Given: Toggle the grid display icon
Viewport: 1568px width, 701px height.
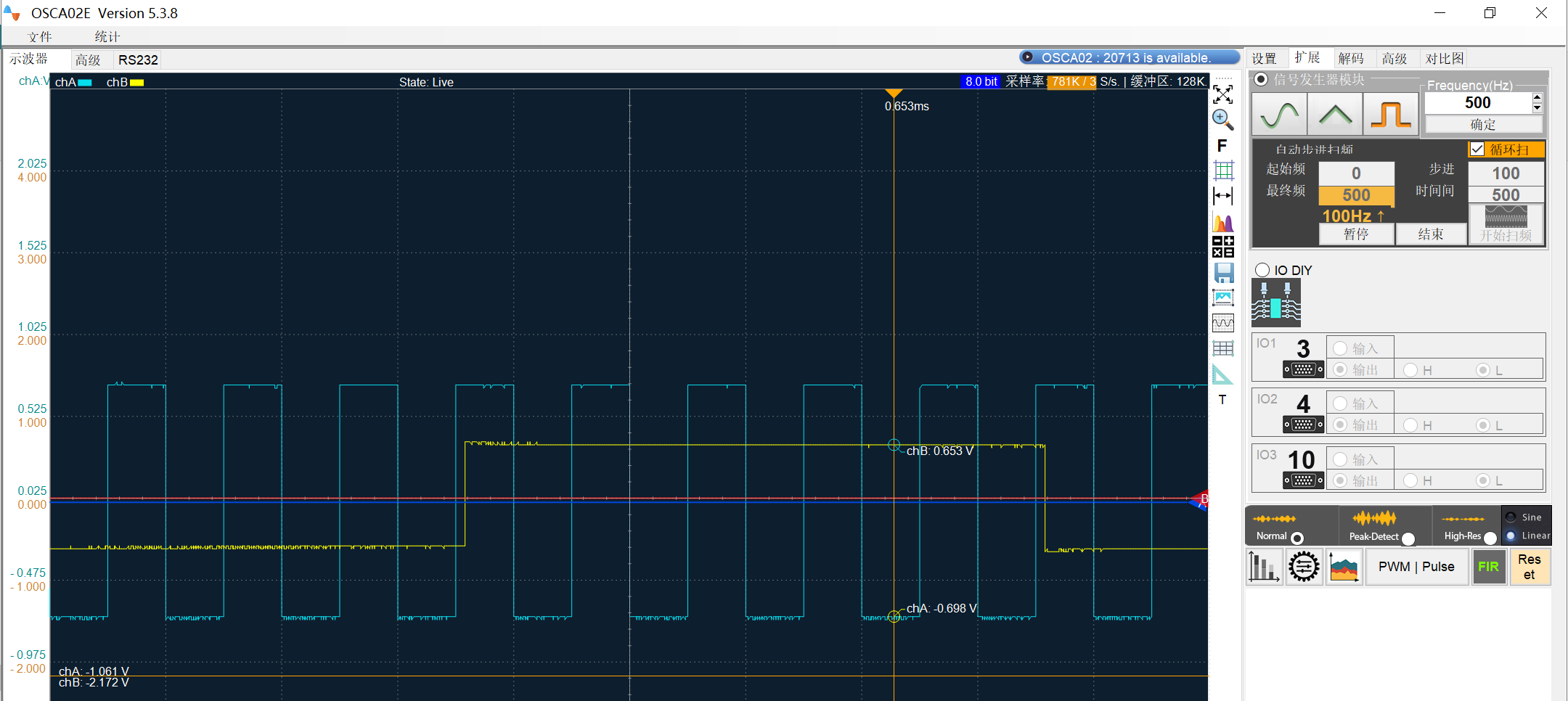Looking at the screenshot, I should coord(1223,171).
